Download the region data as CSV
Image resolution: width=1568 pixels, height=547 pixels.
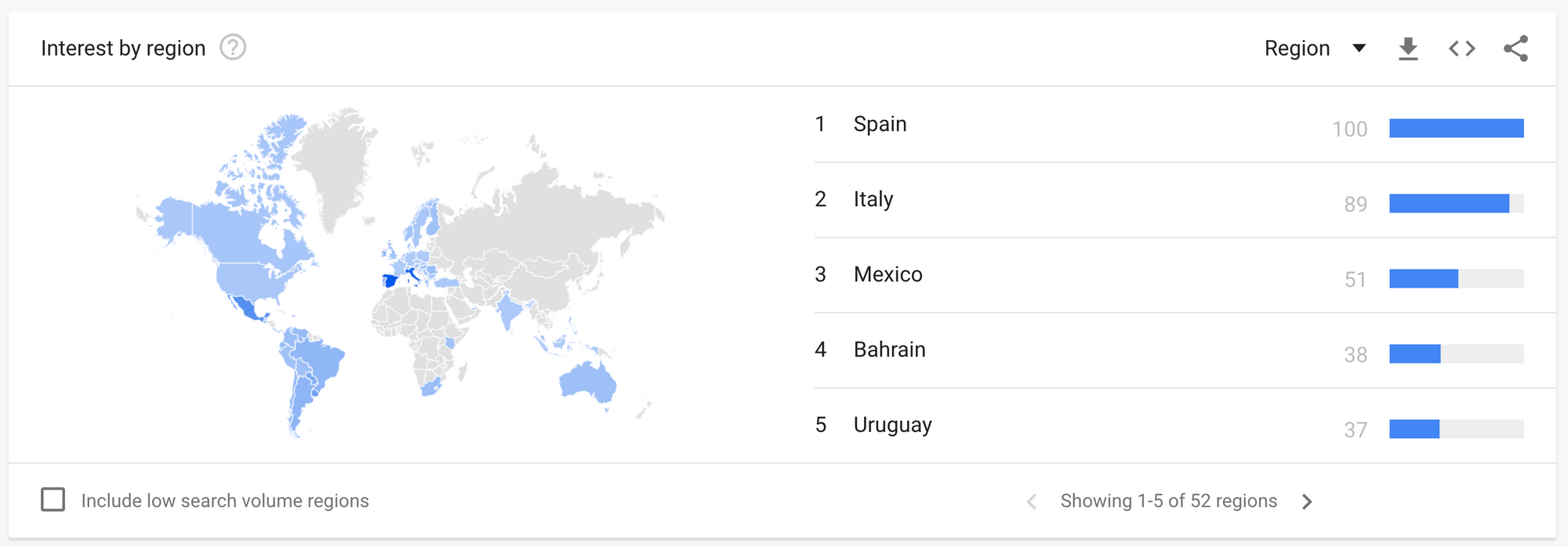(x=1408, y=49)
